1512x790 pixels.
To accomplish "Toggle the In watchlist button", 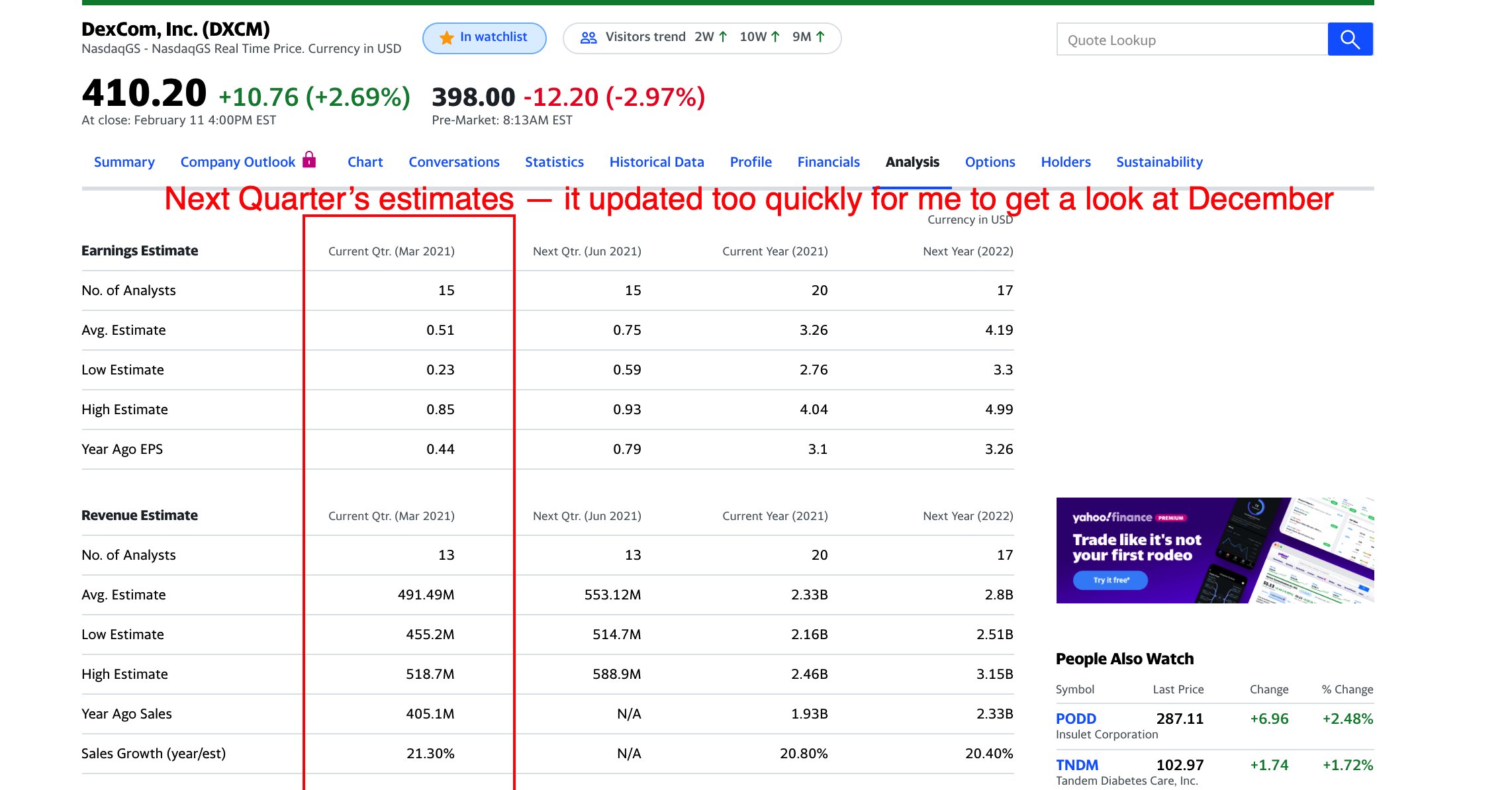I will 485,38.
